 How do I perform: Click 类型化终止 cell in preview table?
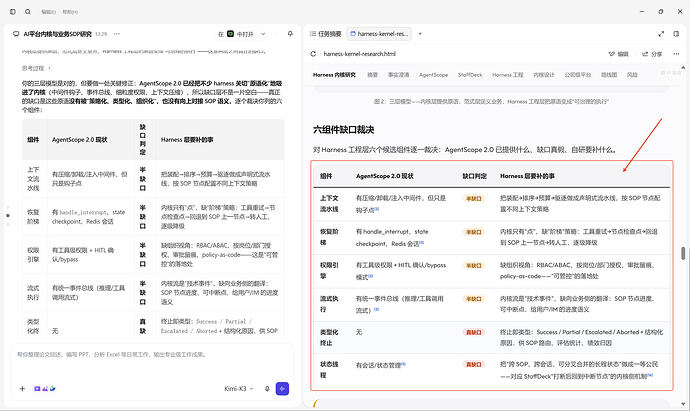coord(329,338)
